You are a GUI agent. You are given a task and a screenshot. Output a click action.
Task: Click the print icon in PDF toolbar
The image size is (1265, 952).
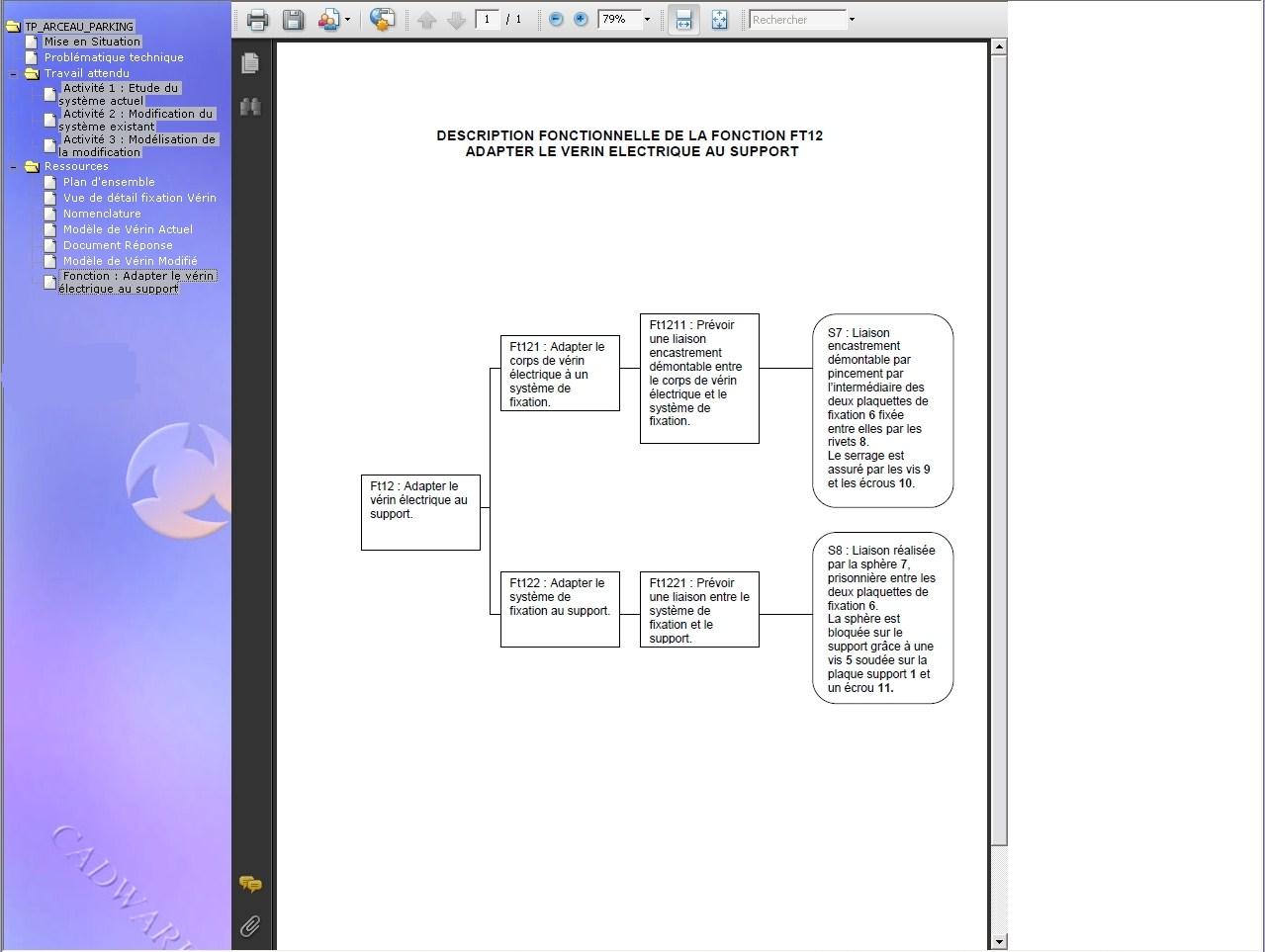pyautogui.click(x=257, y=20)
